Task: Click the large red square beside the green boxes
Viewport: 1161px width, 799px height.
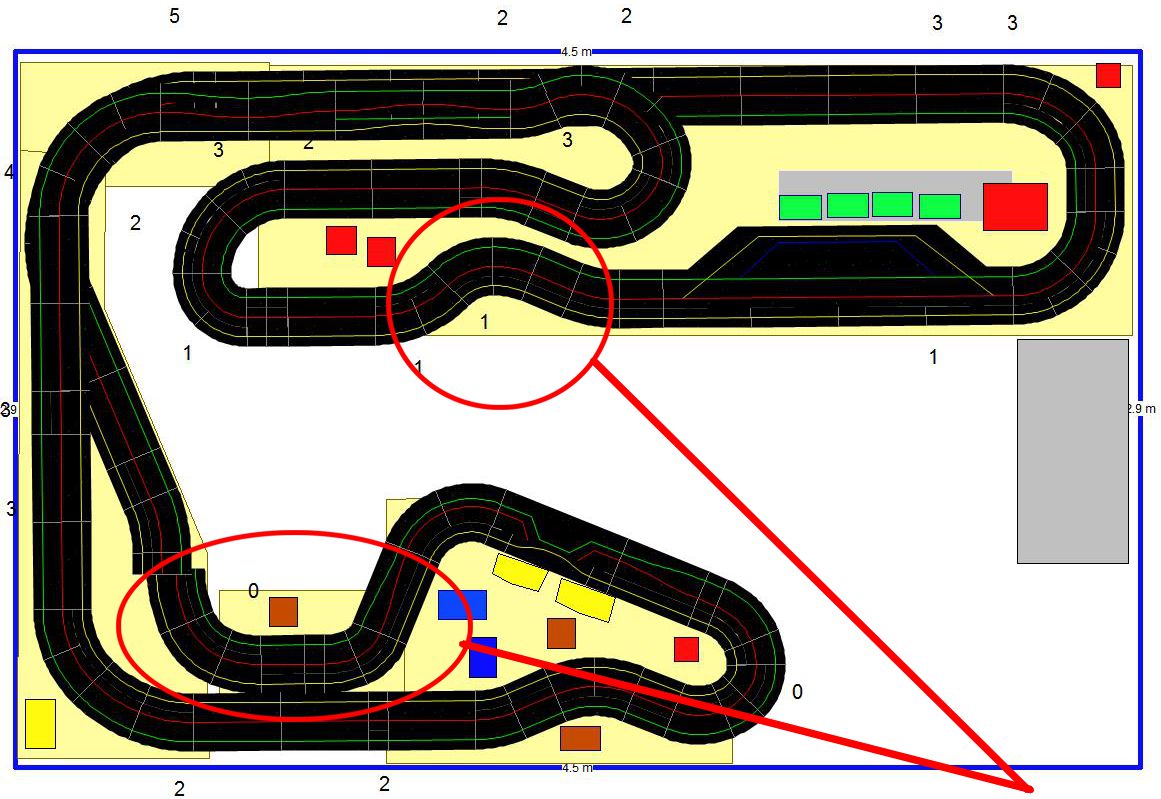Action: (x=1015, y=207)
